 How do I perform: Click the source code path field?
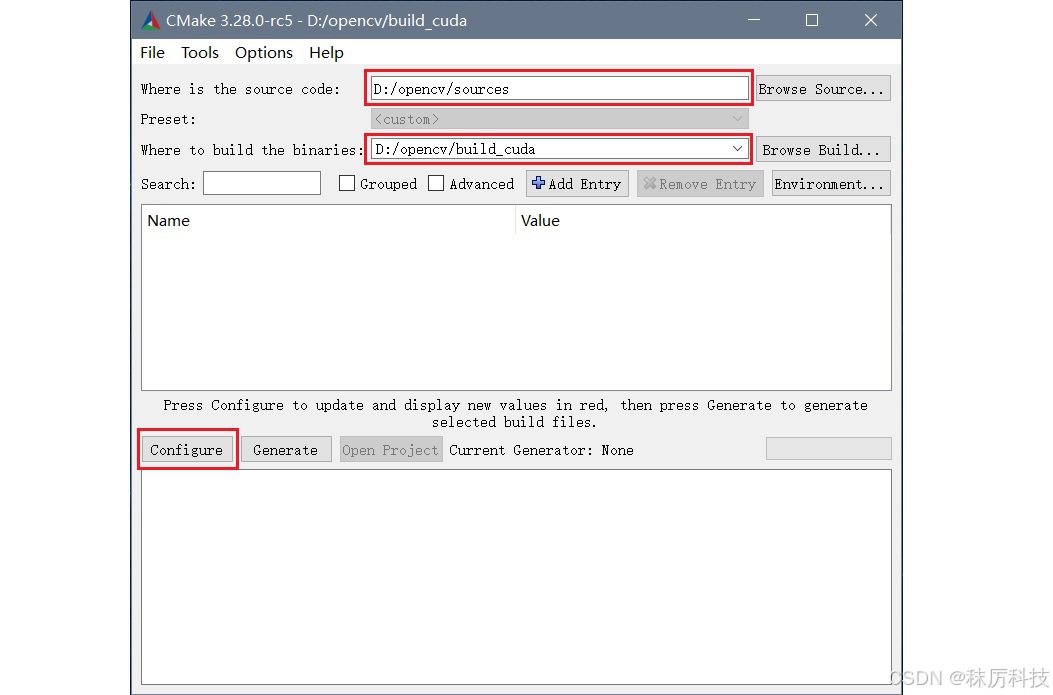click(x=559, y=89)
